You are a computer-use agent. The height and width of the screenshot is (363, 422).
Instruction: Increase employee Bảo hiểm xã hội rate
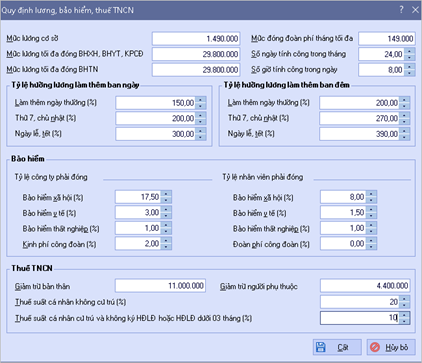click(x=371, y=194)
